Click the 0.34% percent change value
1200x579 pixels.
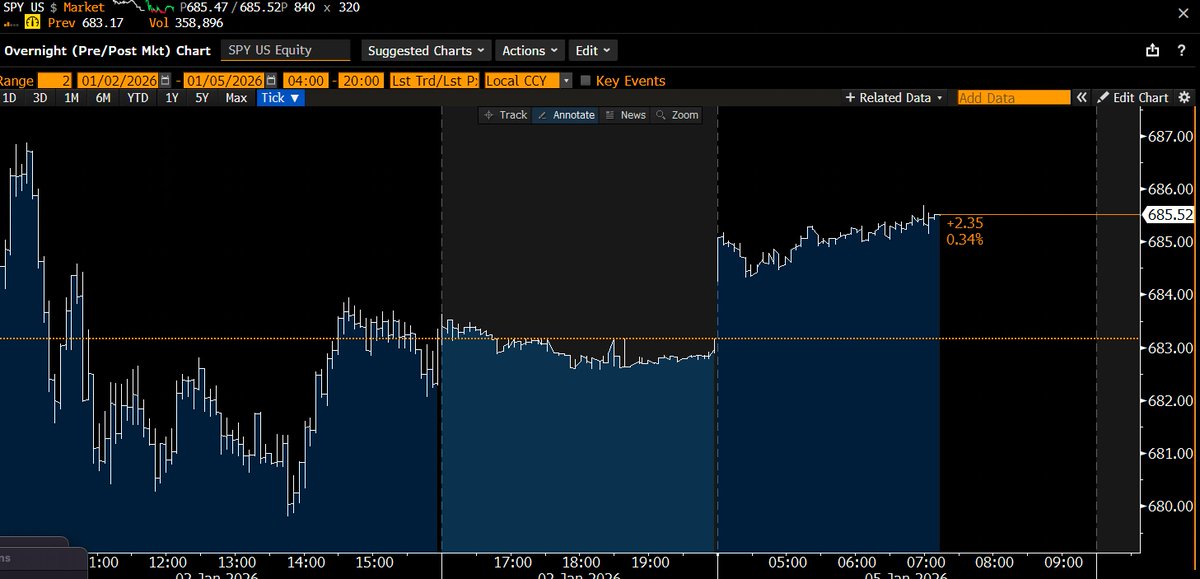965,240
